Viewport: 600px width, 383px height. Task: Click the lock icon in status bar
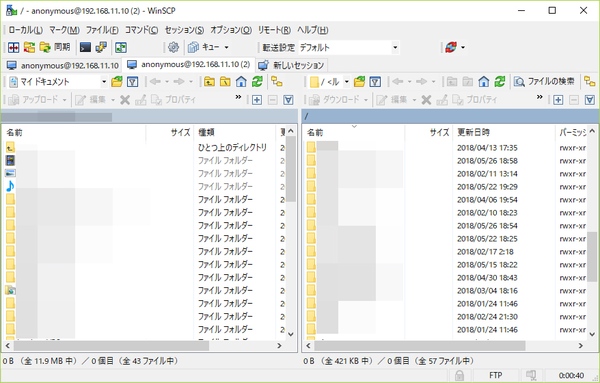click(459, 375)
